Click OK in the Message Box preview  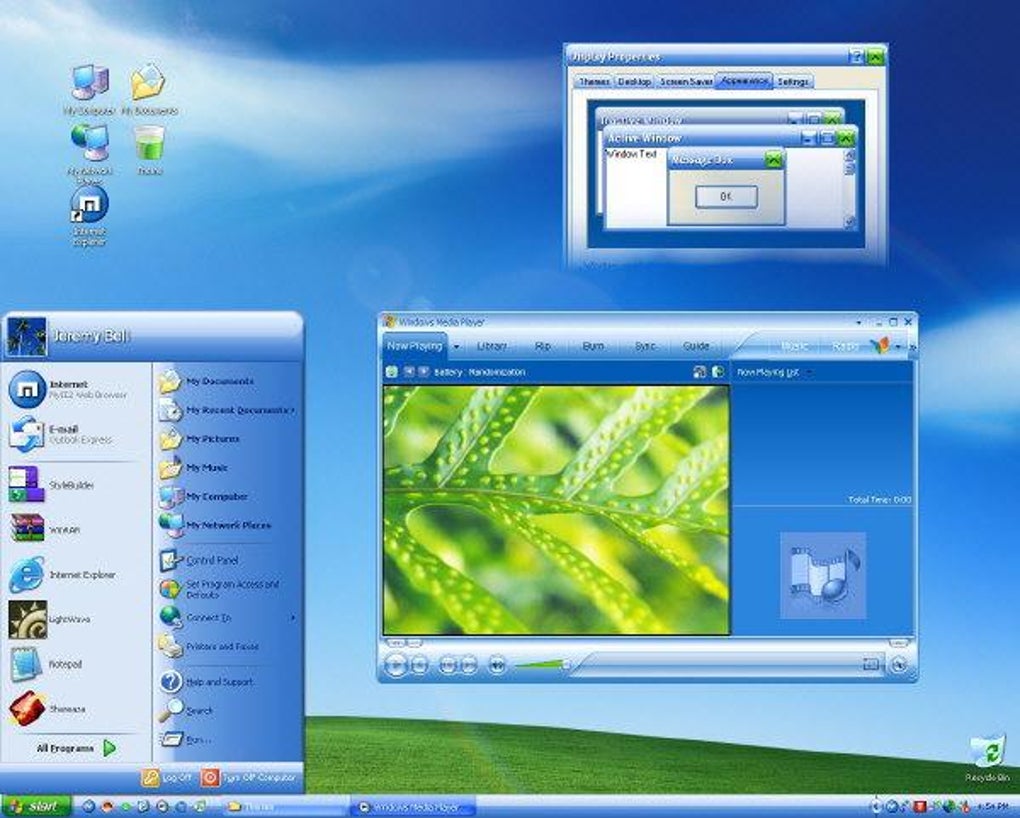click(x=726, y=197)
